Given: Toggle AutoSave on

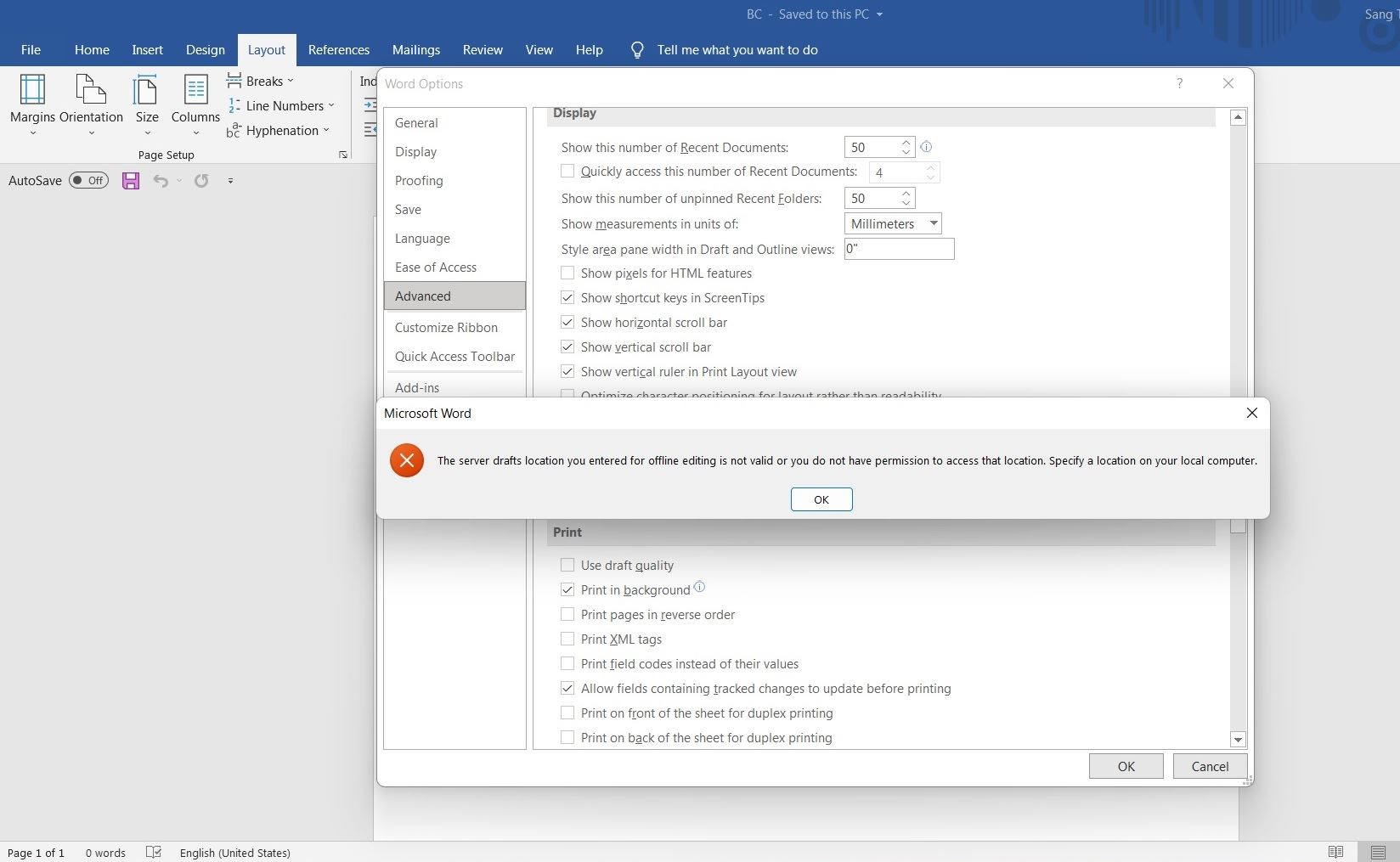Looking at the screenshot, I should tap(88, 180).
